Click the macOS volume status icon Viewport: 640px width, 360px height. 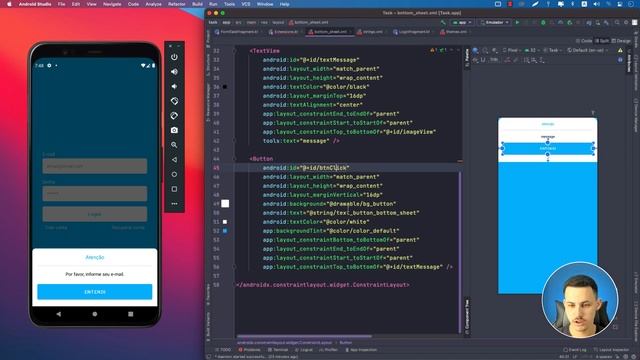(x=596, y=4)
